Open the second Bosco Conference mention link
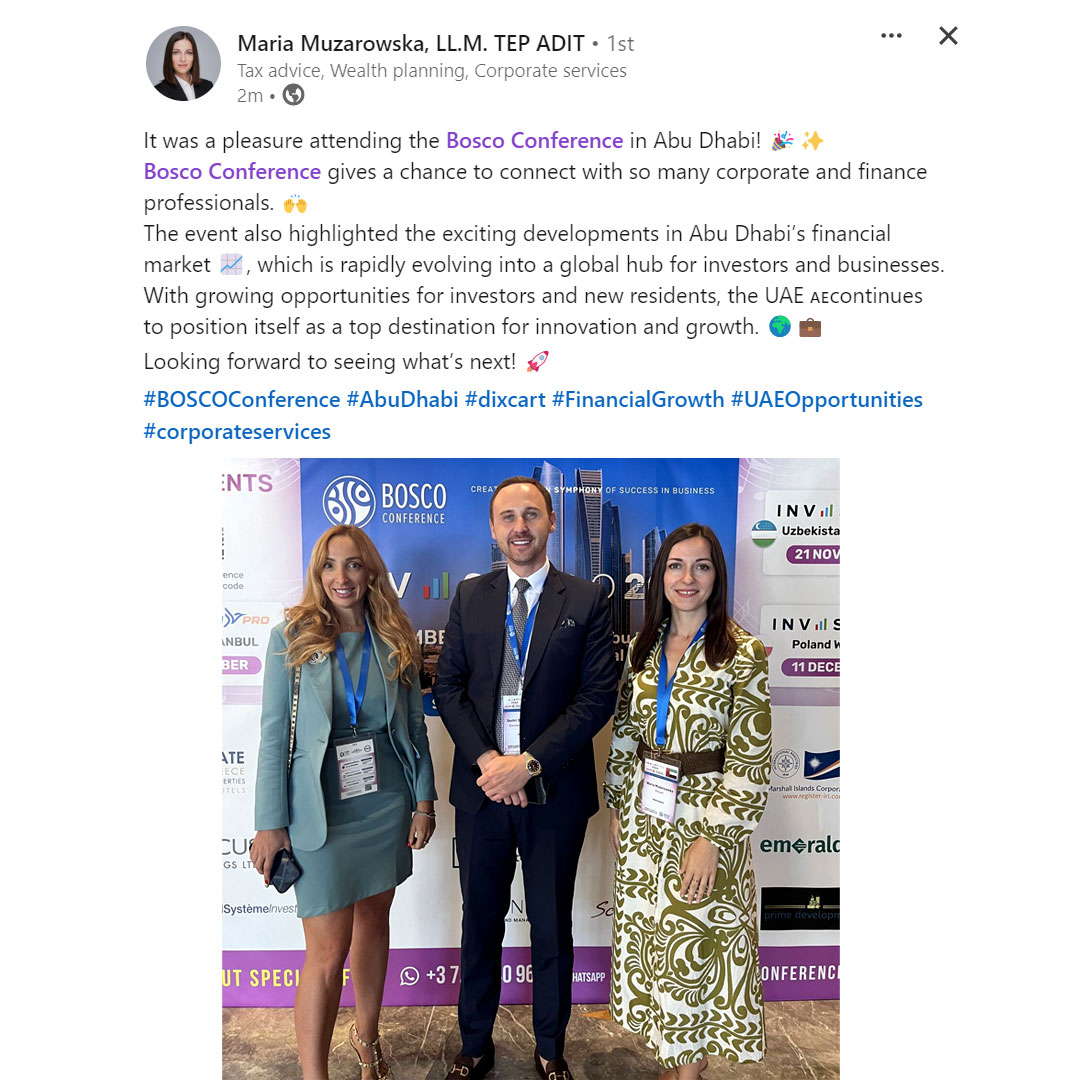Image resolution: width=1080 pixels, height=1080 pixels. click(232, 172)
